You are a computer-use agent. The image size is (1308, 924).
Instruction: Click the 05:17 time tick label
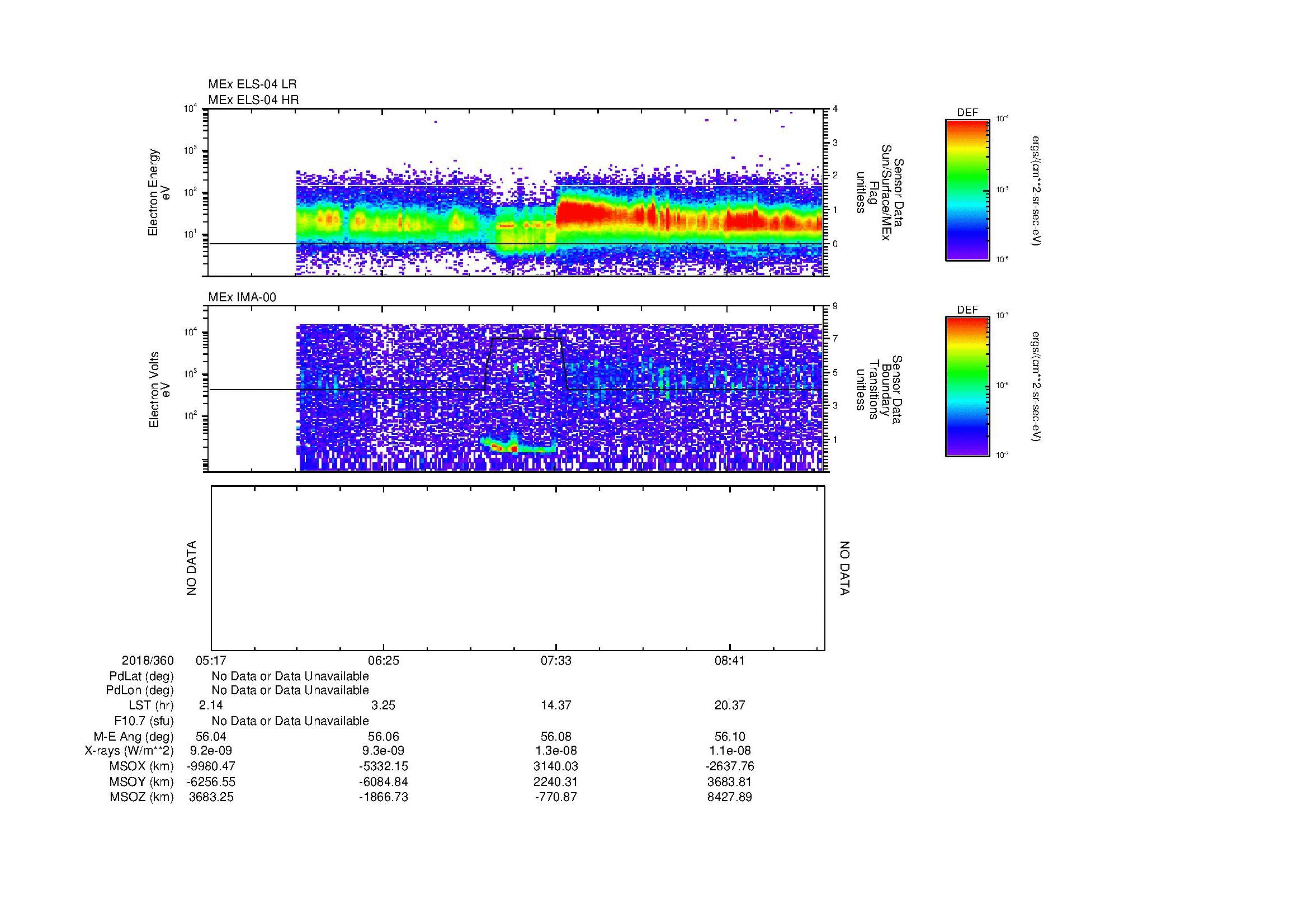coord(211,660)
